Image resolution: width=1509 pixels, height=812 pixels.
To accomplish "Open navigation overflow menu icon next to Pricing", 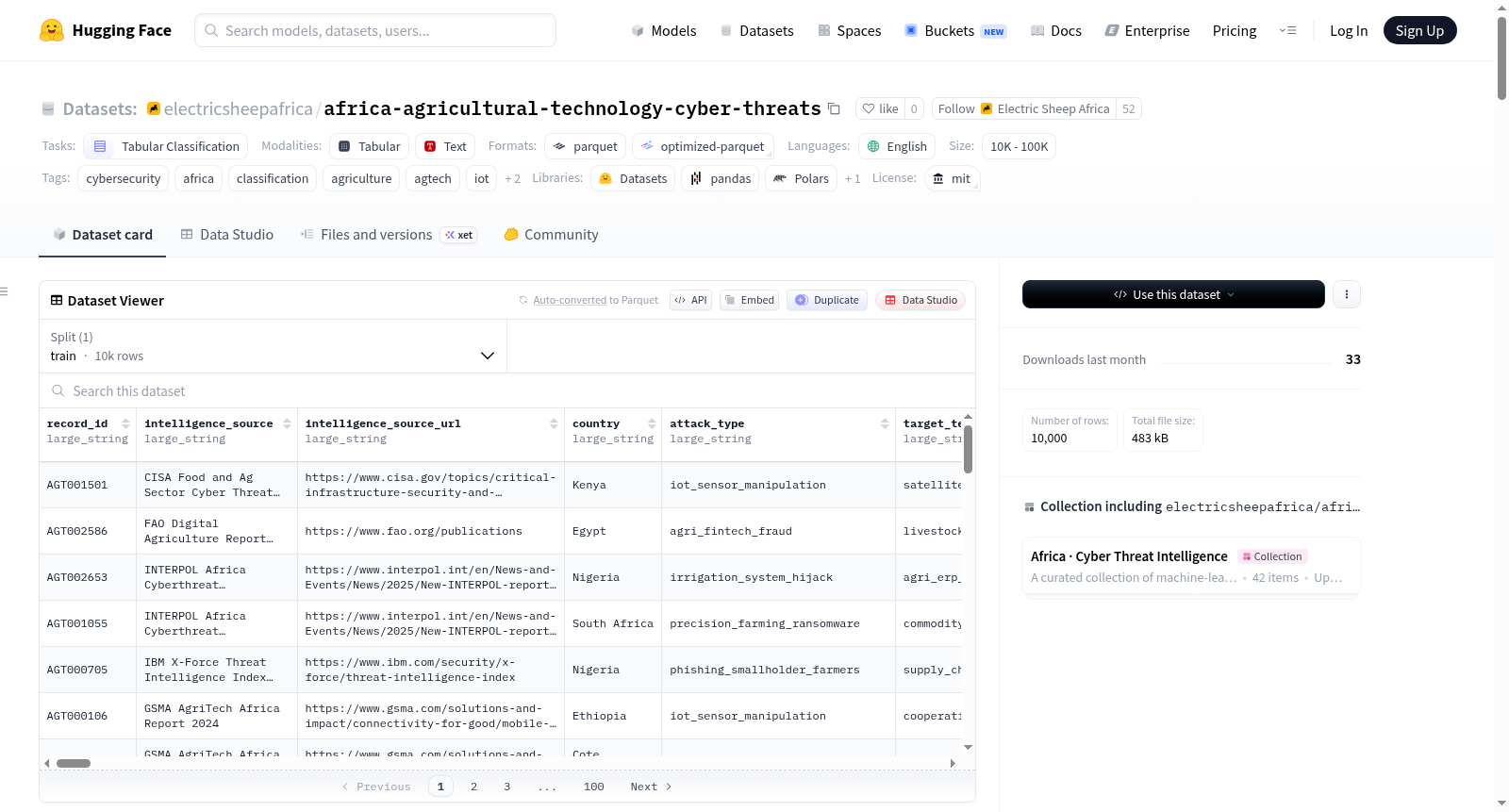I will (x=1287, y=30).
